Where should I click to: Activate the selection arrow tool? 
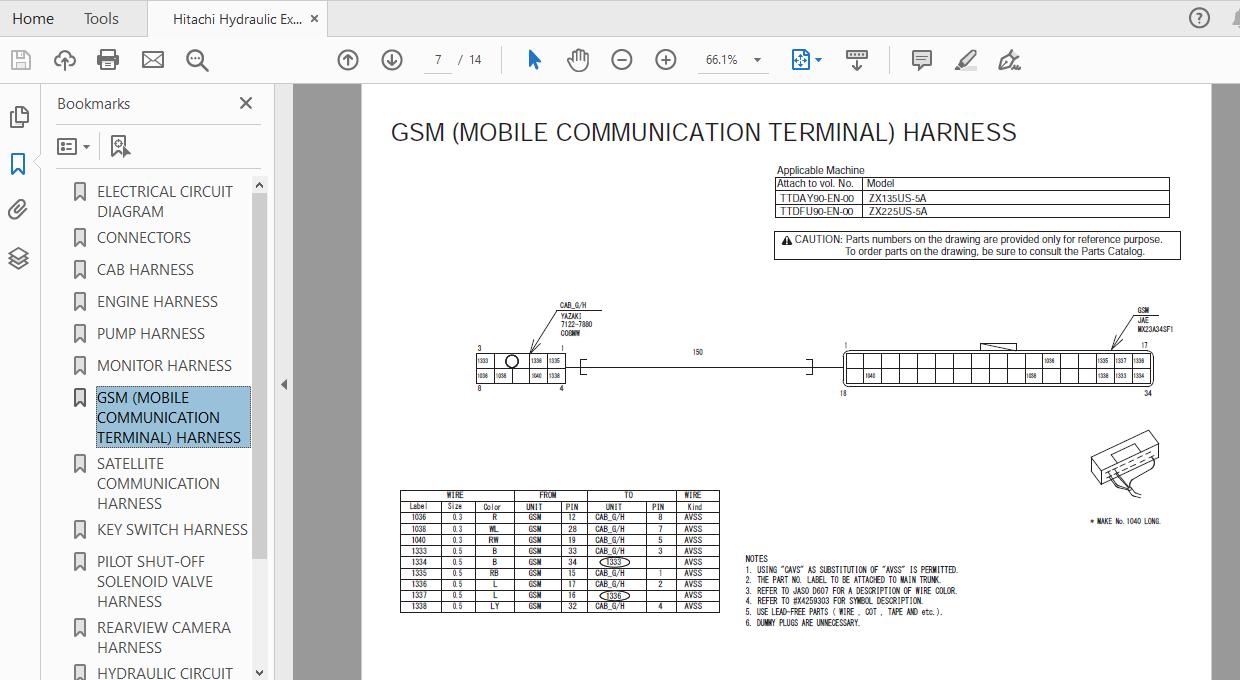click(534, 60)
